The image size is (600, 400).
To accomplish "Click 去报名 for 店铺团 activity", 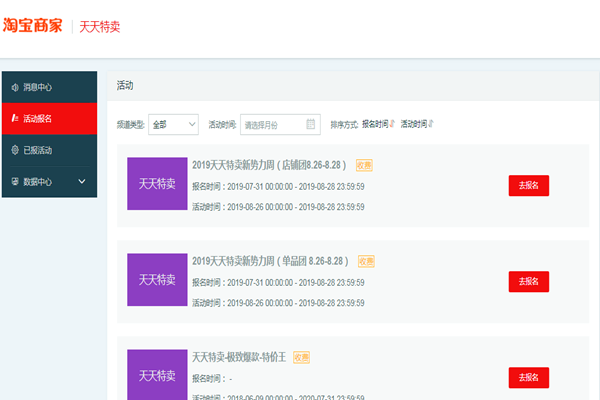I will (x=529, y=186).
